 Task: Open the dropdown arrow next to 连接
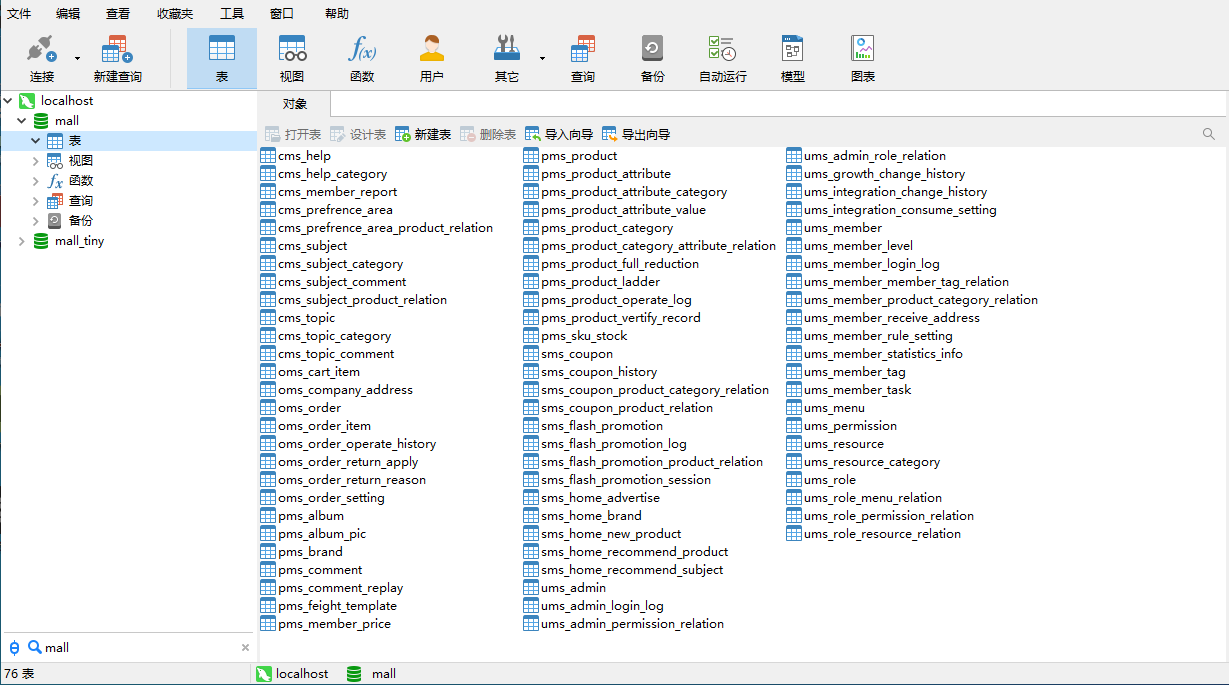77,58
